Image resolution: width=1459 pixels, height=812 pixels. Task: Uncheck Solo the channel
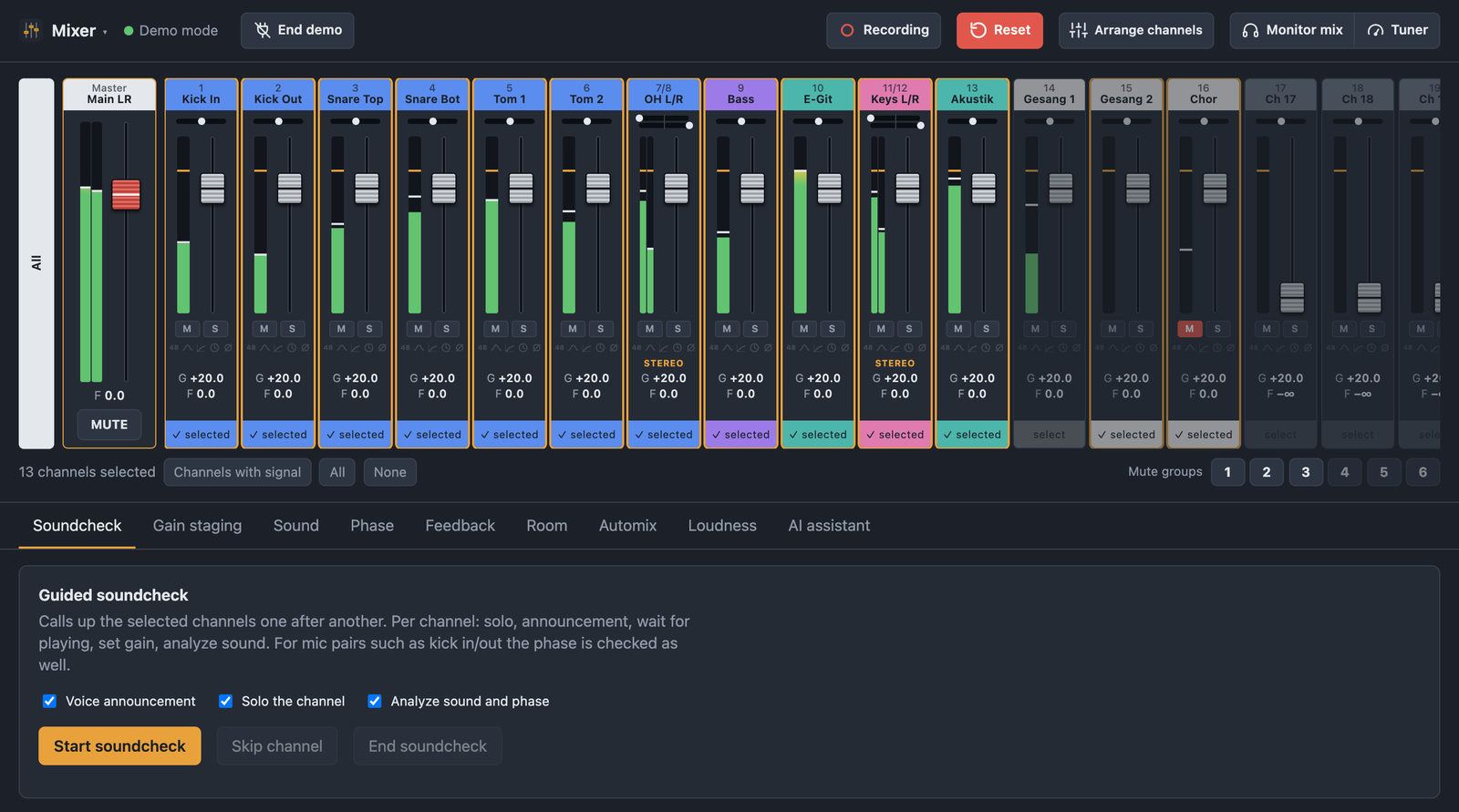click(x=225, y=701)
